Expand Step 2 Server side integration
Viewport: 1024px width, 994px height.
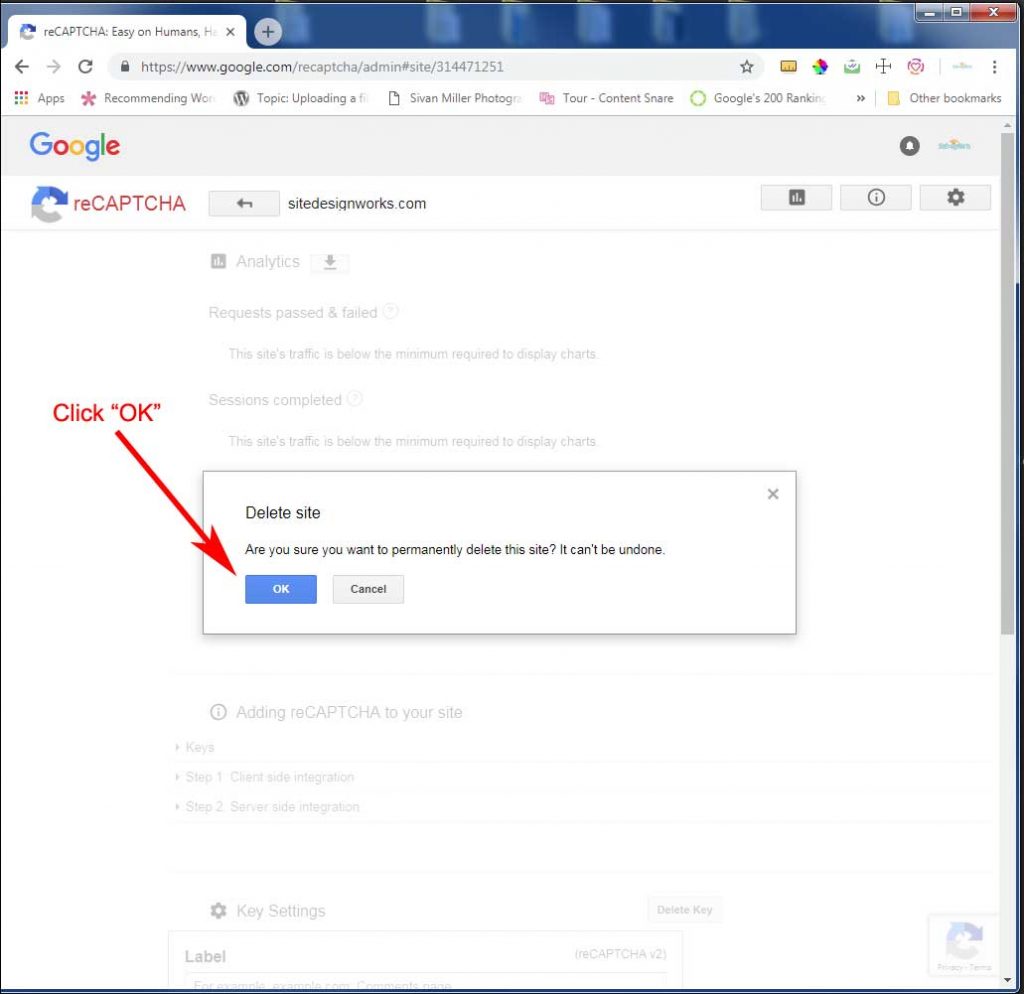click(267, 807)
